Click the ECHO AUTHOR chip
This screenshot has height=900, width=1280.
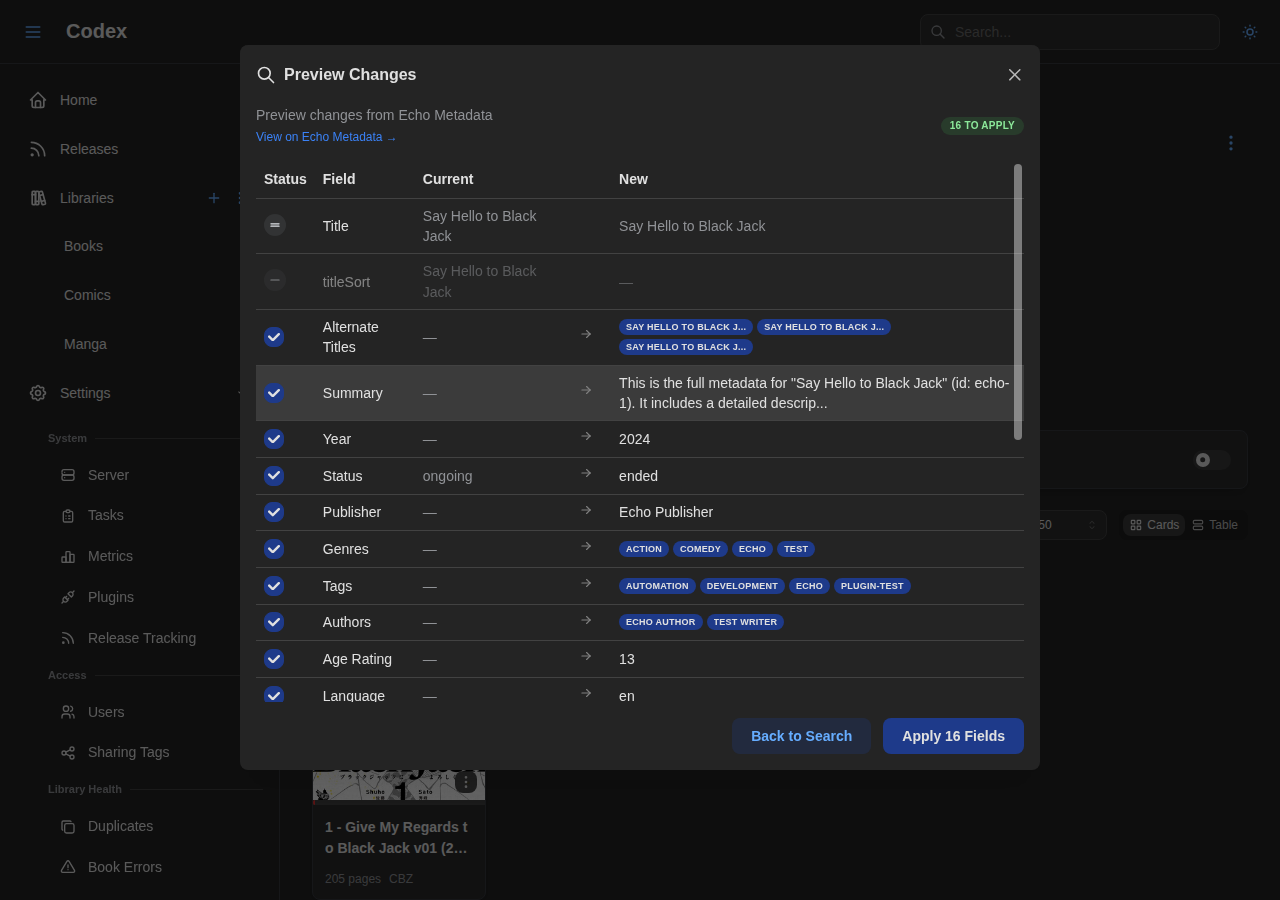(660, 622)
